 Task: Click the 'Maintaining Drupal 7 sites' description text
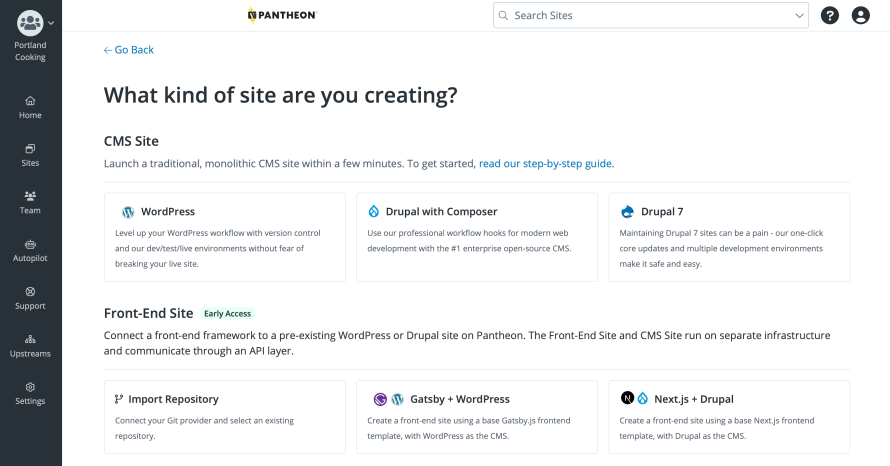click(721, 249)
